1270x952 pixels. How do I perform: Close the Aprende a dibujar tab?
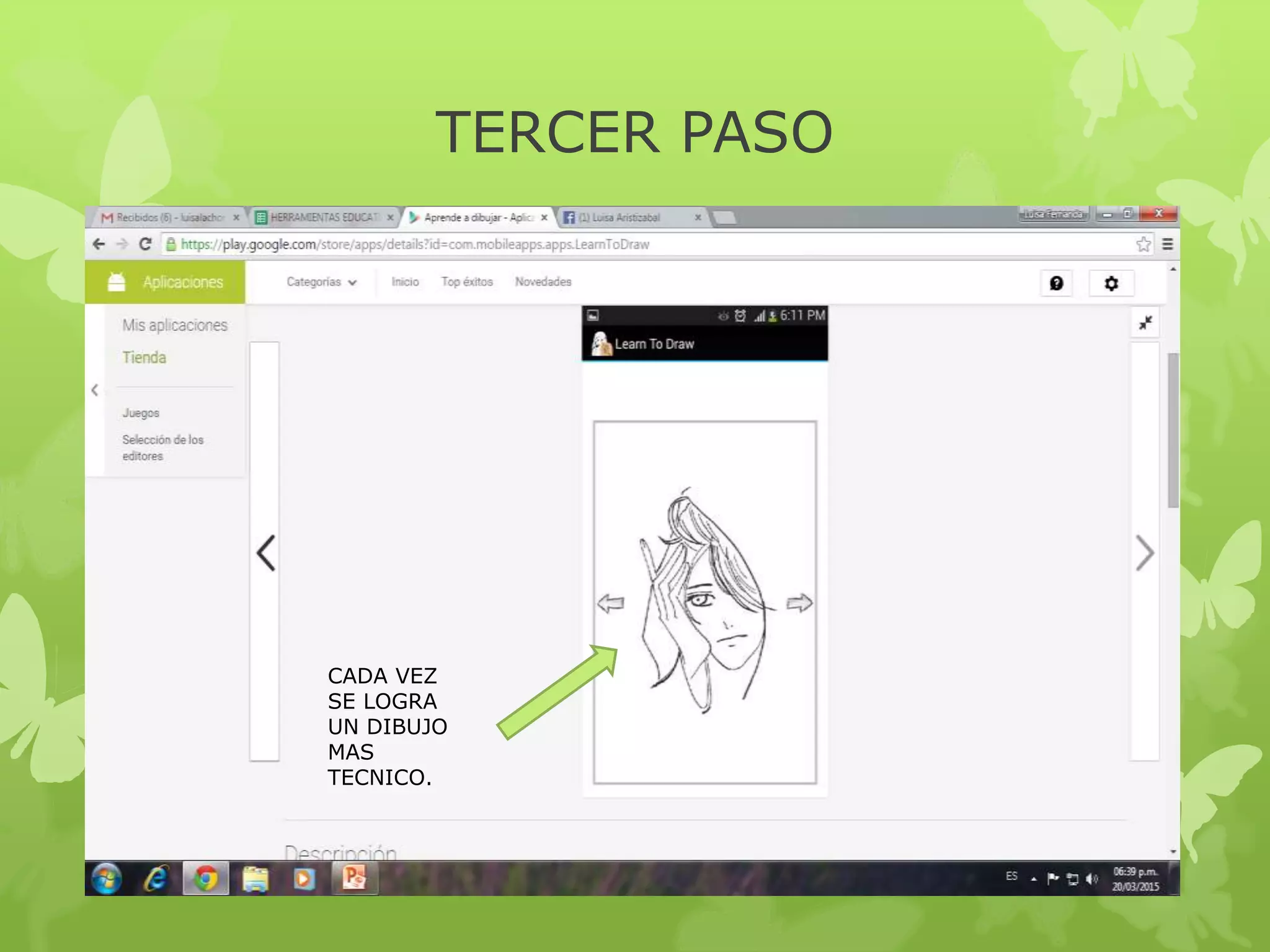(544, 218)
